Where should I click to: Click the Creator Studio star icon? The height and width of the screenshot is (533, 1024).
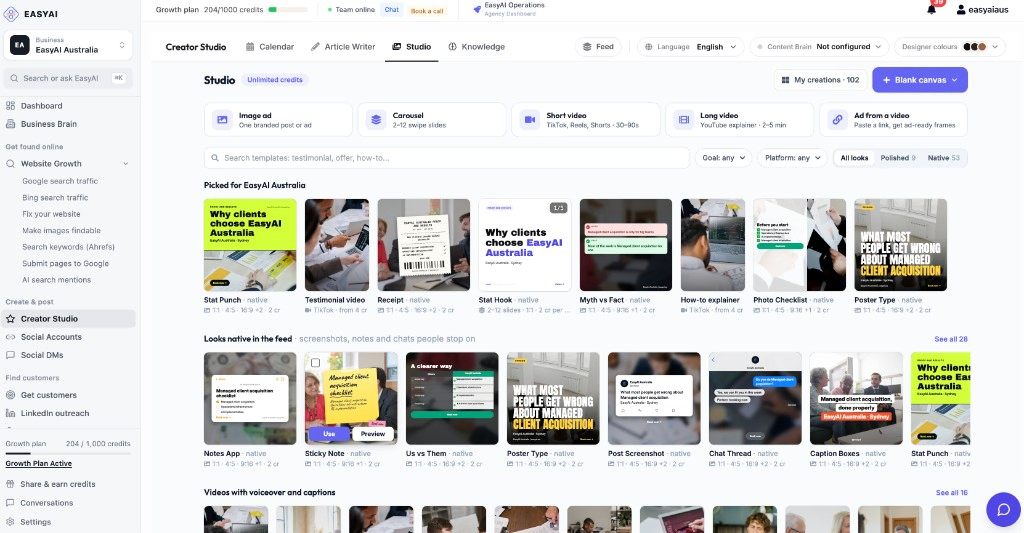click(x=10, y=319)
